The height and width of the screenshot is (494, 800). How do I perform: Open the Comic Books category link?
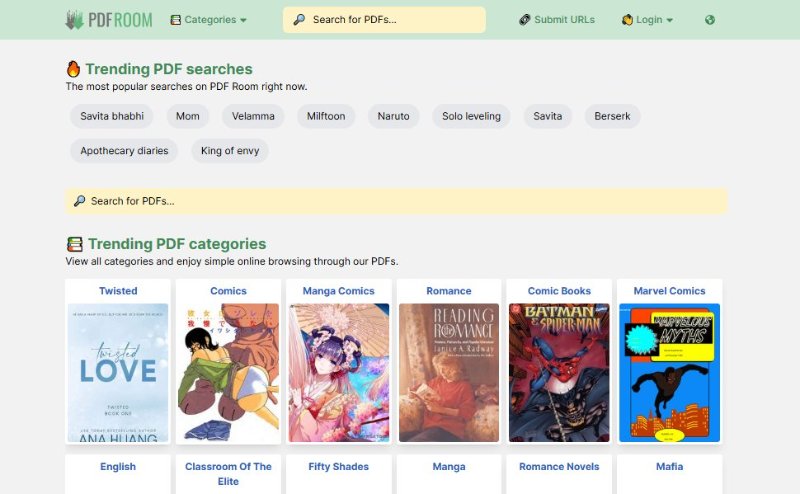[559, 291]
